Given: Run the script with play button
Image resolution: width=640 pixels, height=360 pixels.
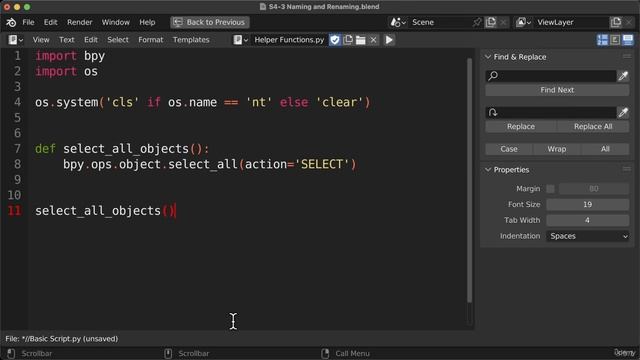Looking at the screenshot, I should 389,40.
